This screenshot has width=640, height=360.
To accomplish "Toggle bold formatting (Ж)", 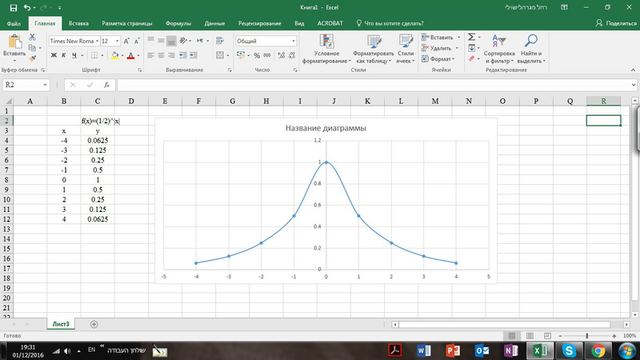I will click(53, 55).
